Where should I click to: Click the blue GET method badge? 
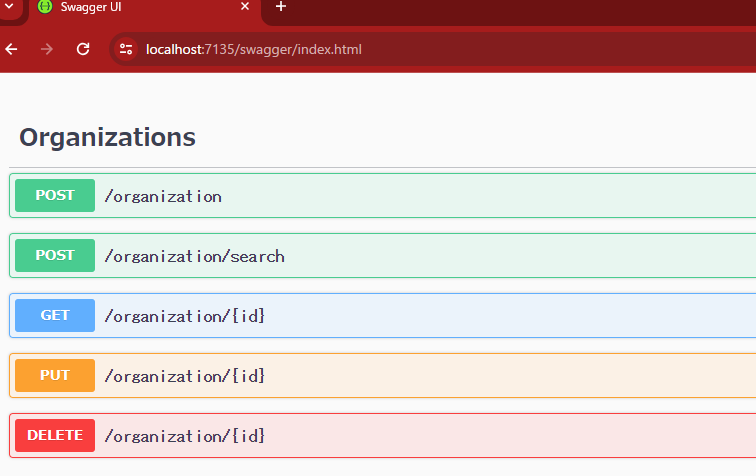(55, 315)
